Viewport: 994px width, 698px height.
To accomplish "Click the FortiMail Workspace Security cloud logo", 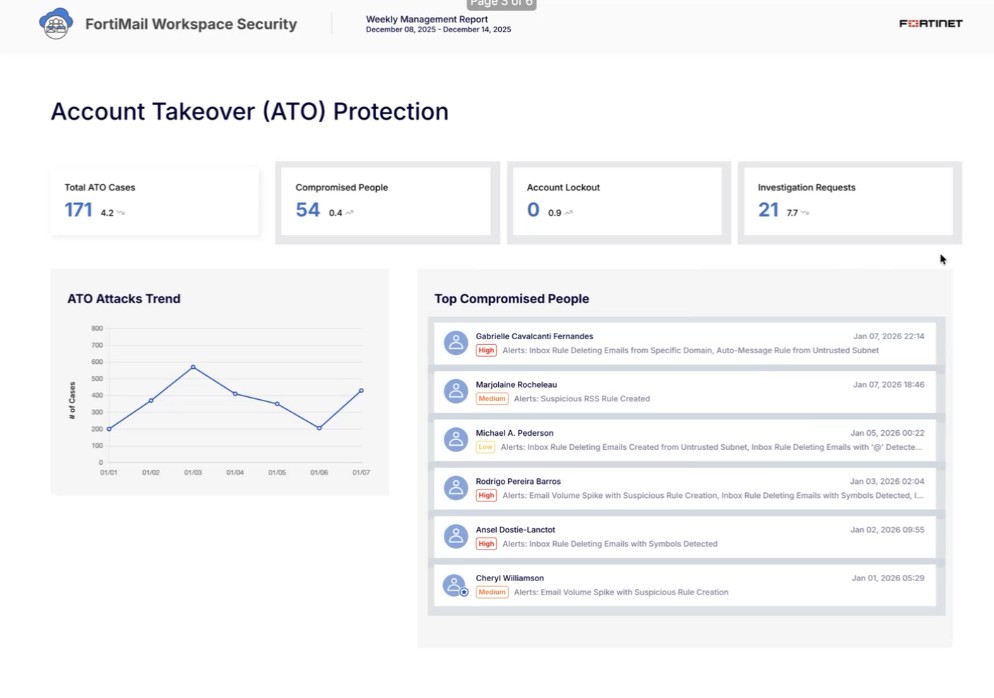I will [x=56, y=23].
